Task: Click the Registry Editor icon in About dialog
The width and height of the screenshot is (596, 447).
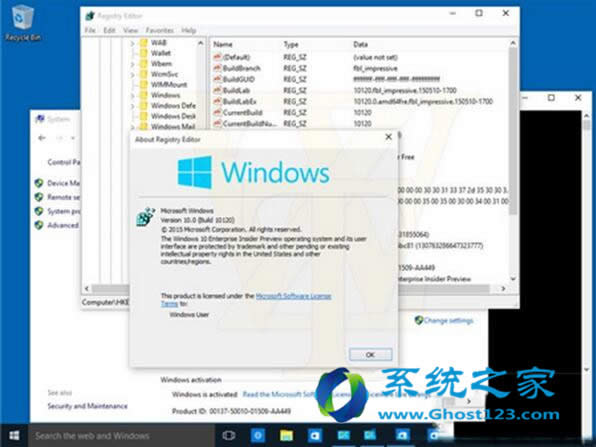Action: pos(146,217)
